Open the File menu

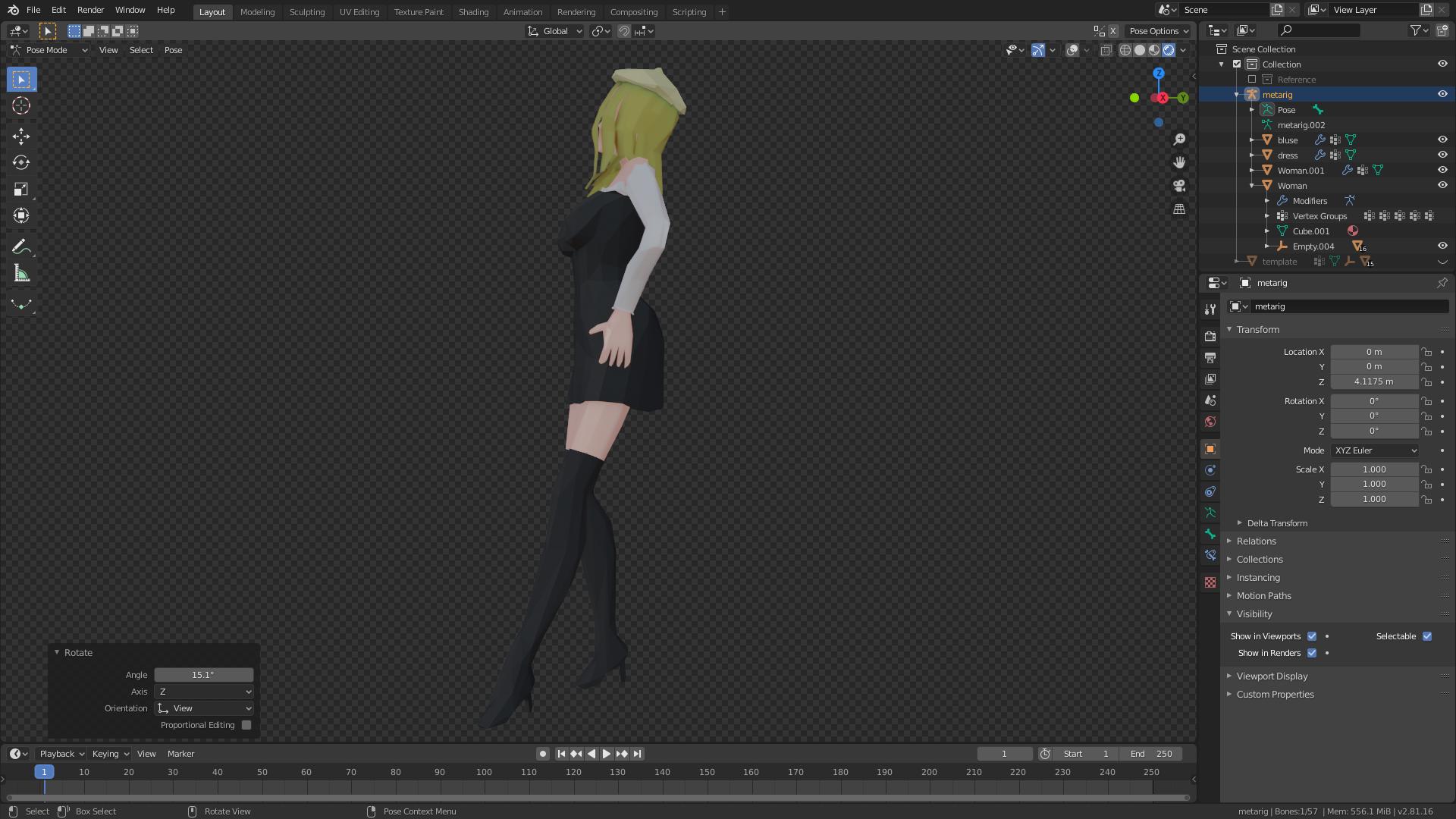pos(33,10)
